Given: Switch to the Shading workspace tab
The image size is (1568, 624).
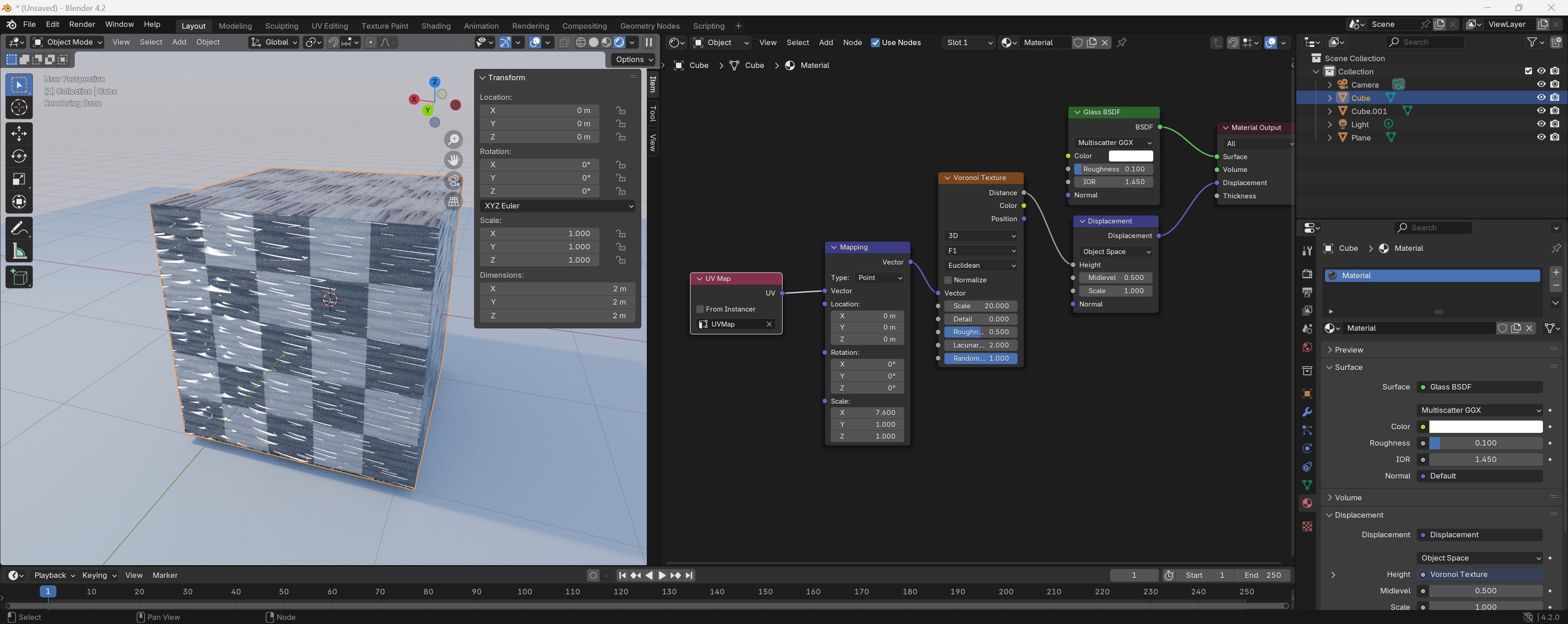Looking at the screenshot, I should (433, 25).
